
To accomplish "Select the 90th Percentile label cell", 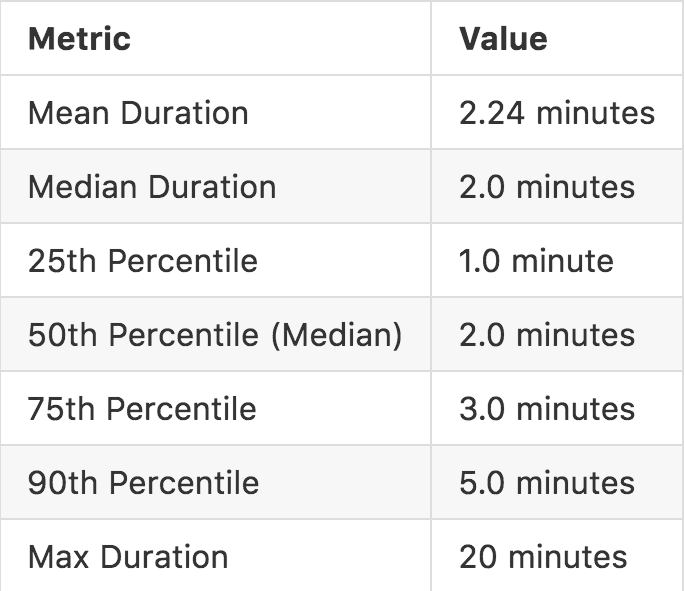I will click(x=144, y=483).
